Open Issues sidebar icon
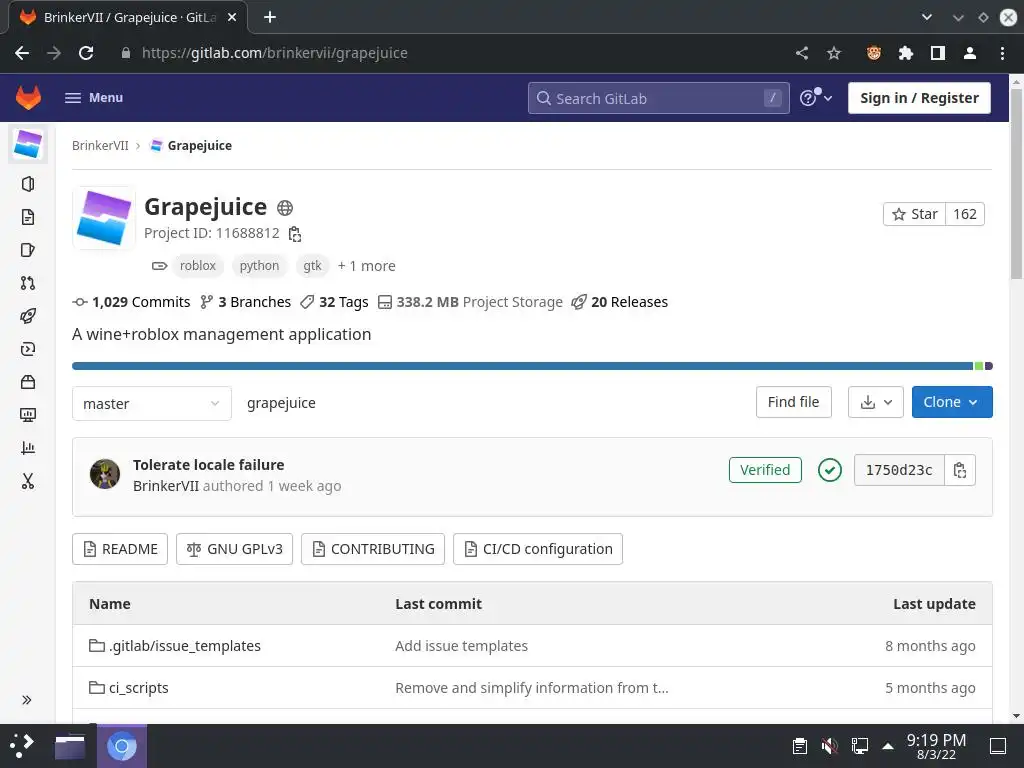 pyautogui.click(x=27, y=250)
